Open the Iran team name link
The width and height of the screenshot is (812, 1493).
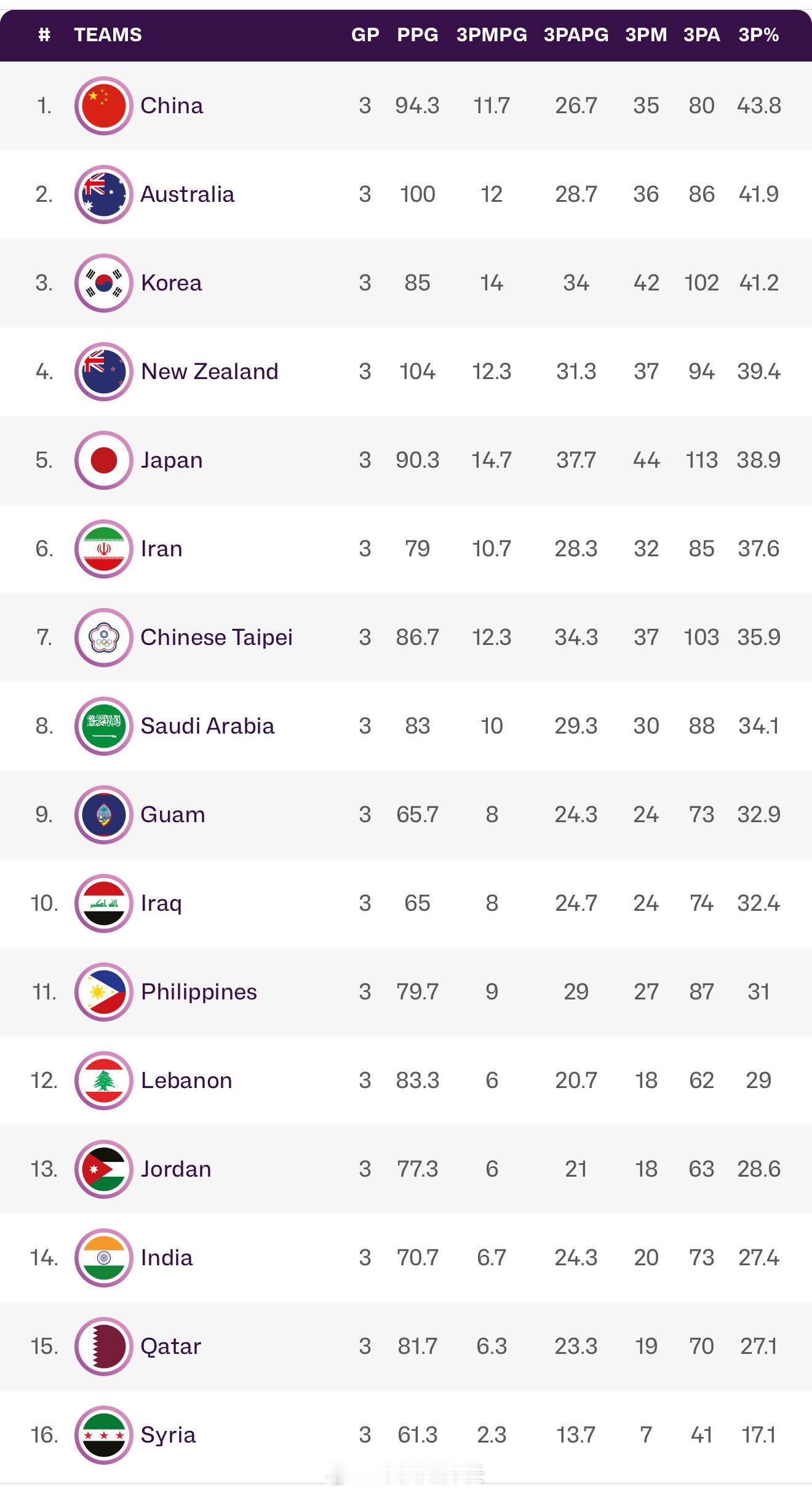tap(162, 549)
